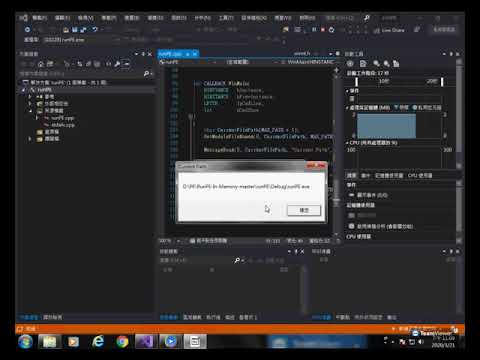Screen dimensions: 480x360
Task: Expand the runPE.cpp file node
Action: [x=37, y=118]
